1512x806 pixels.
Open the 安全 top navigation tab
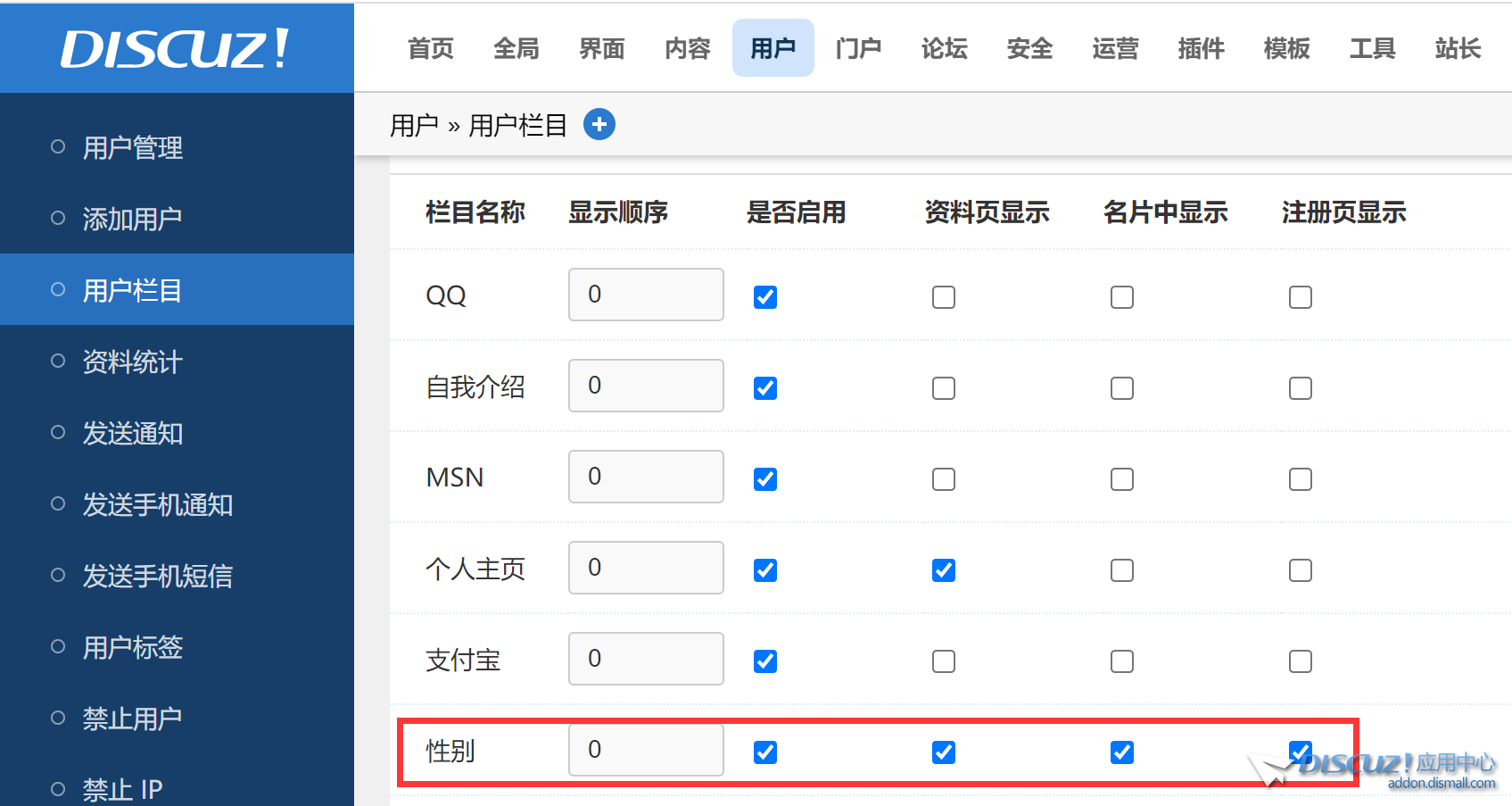1030,48
